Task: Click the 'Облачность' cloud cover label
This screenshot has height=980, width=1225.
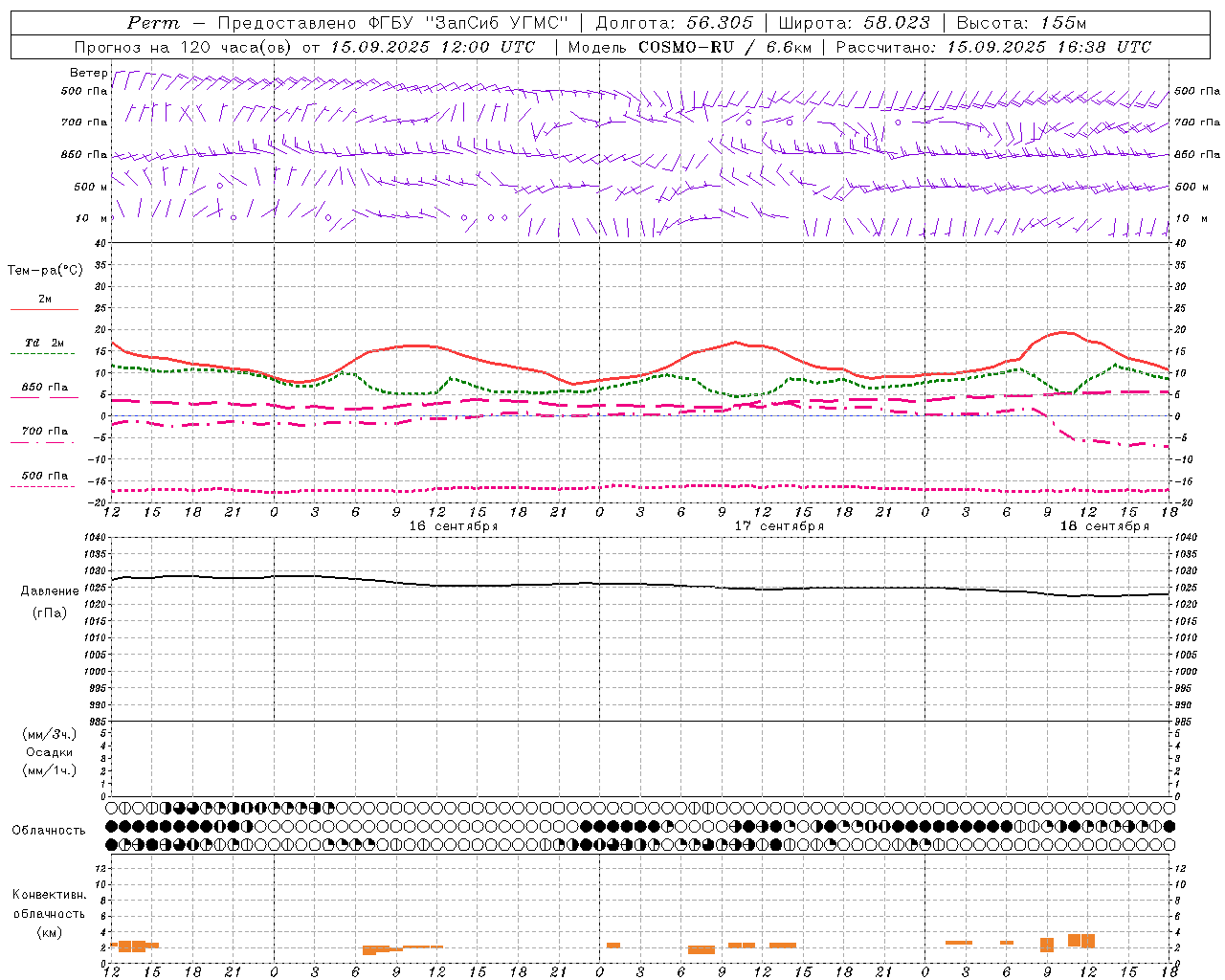Action: pyautogui.click(x=49, y=831)
